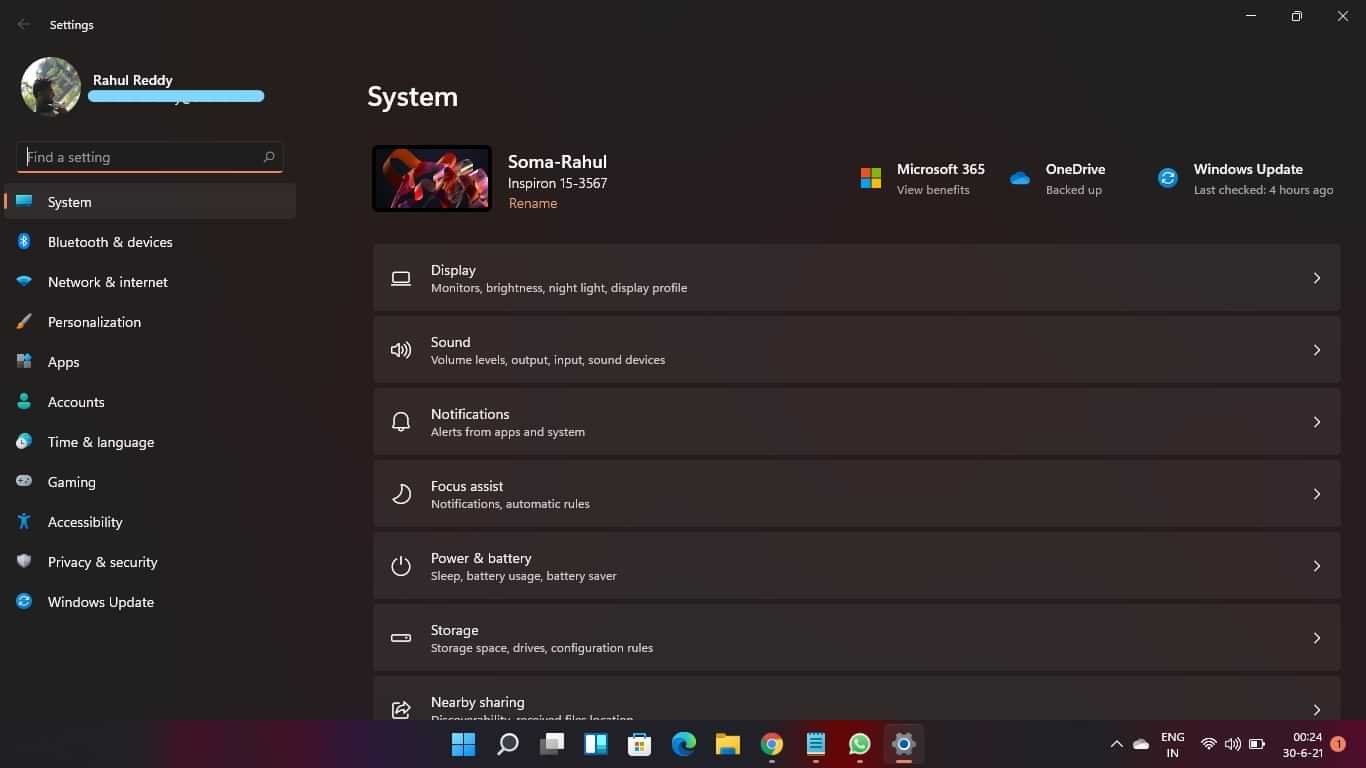The image size is (1366, 768).
Task: Click the Rename link under Soma-Rahul
Action: pos(533,203)
